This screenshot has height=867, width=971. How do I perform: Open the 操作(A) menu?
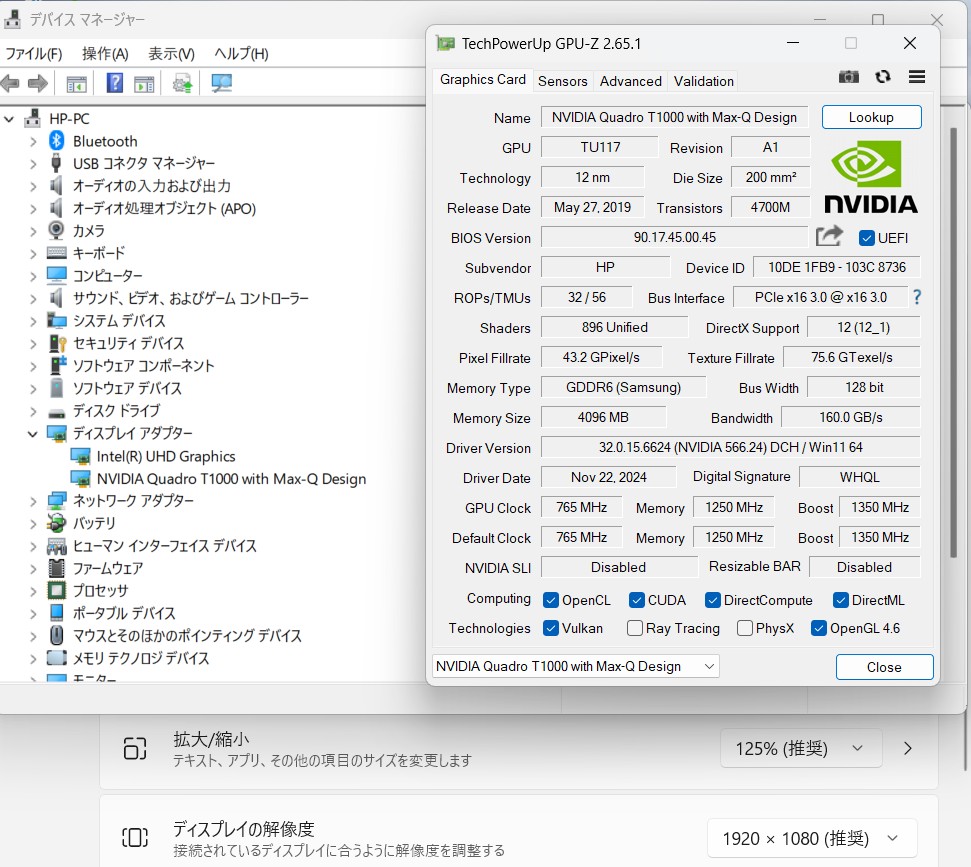click(x=105, y=54)
